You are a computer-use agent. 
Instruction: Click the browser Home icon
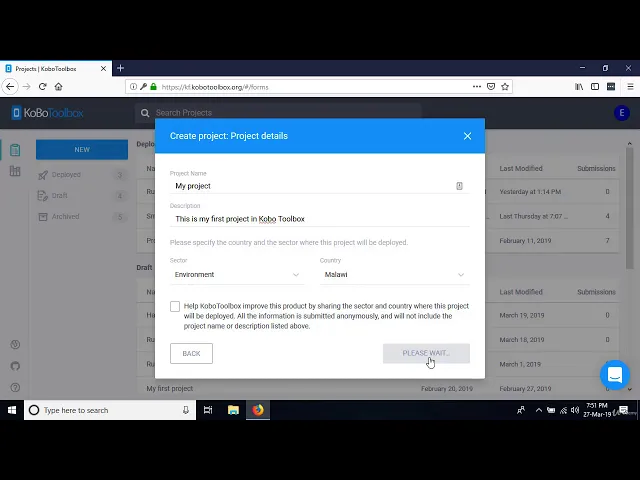[x=58, y=87]
